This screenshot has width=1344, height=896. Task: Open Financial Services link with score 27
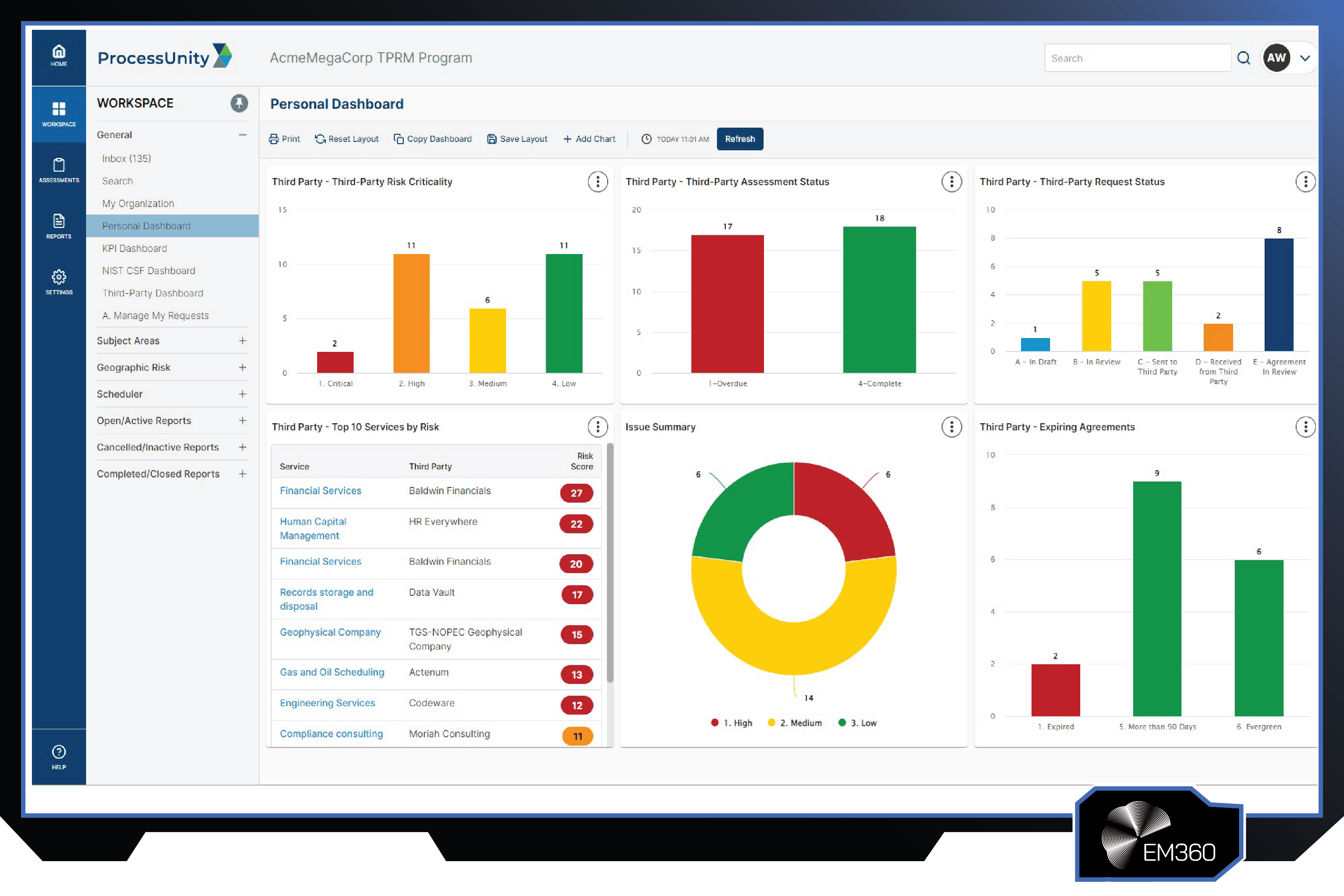(320, 491)
